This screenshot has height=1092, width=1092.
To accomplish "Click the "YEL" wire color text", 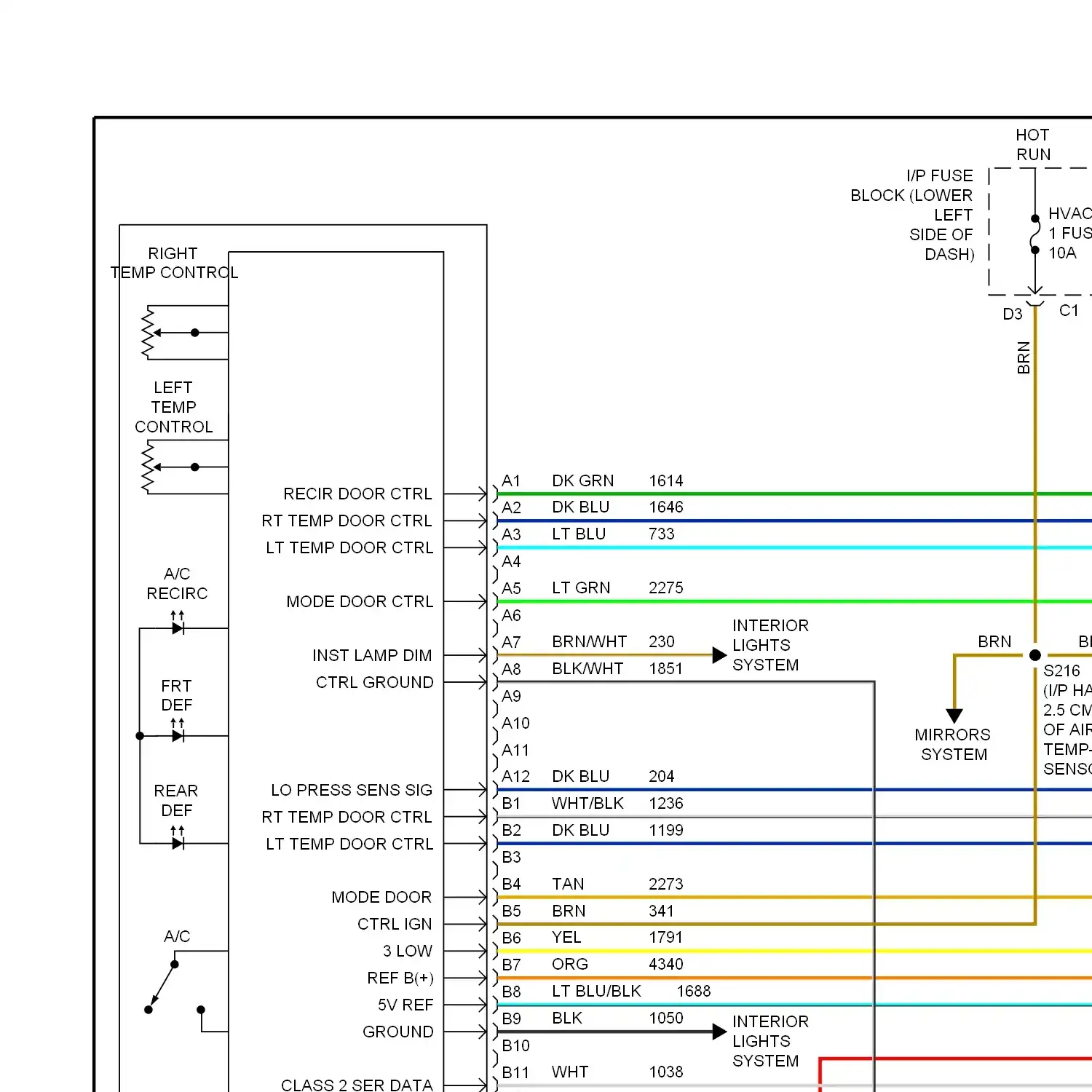I will click(x=566, y=937).
